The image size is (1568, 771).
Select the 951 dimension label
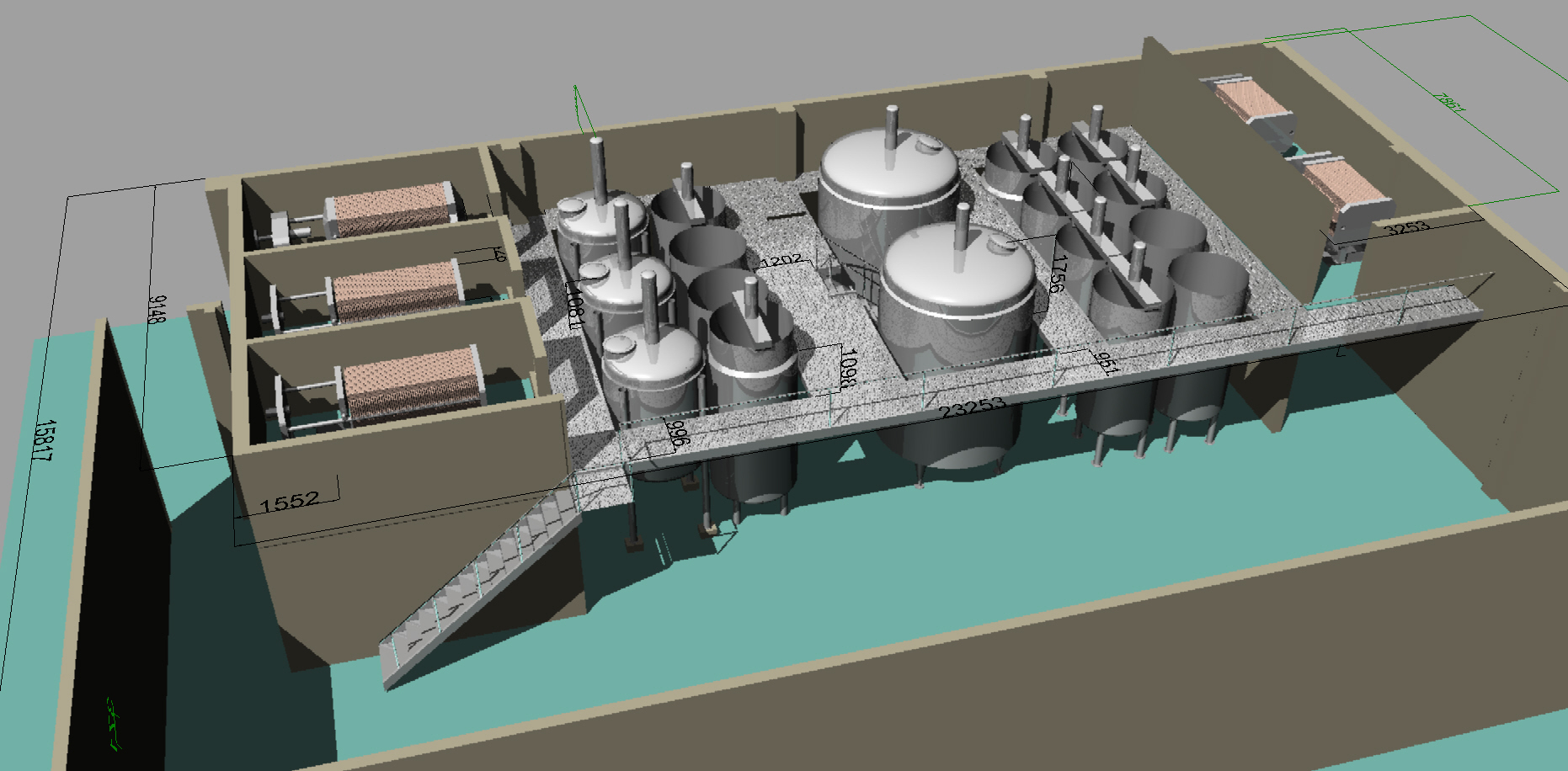coord(1106,362)
